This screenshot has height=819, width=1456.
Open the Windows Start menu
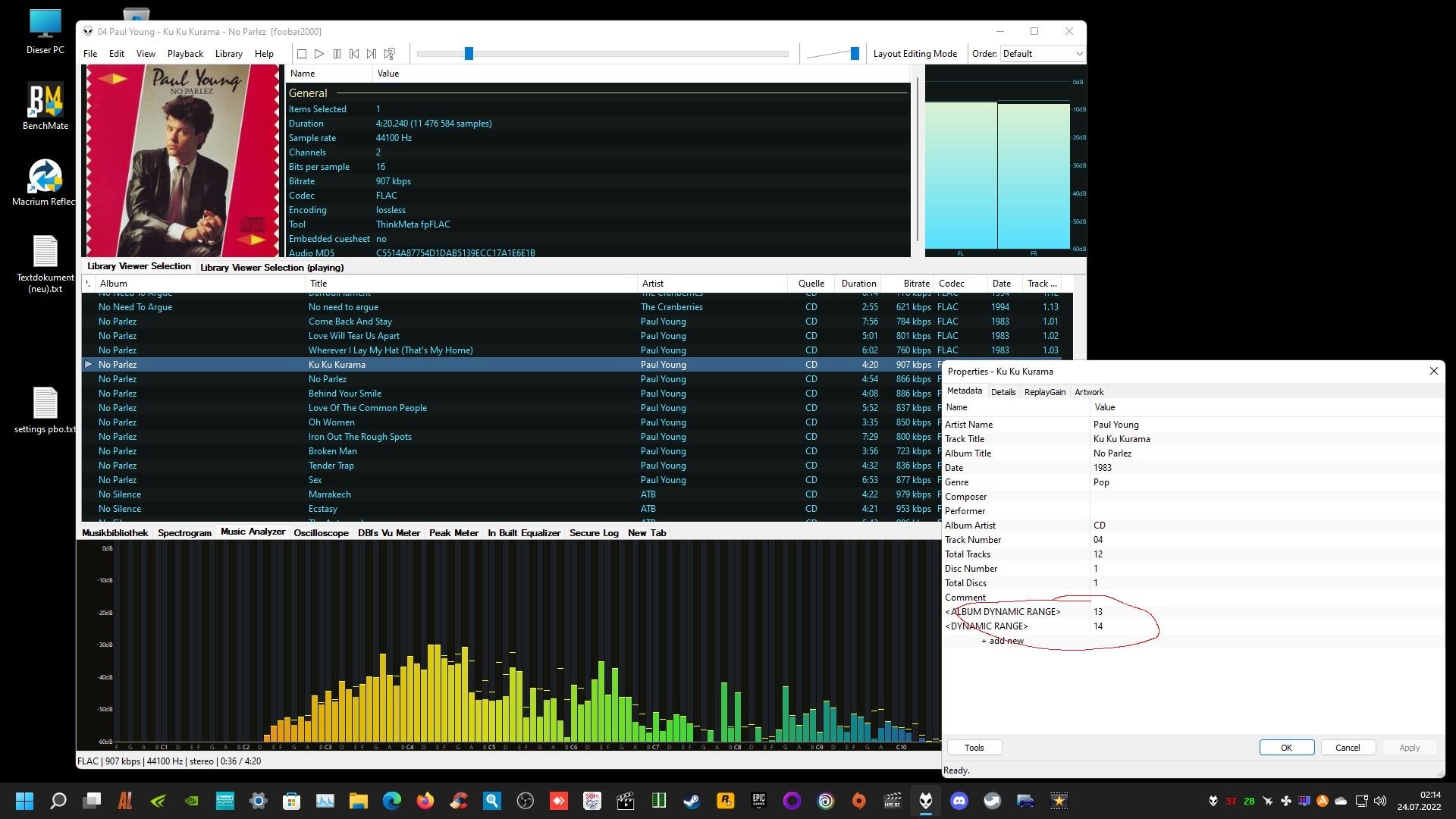24,801
